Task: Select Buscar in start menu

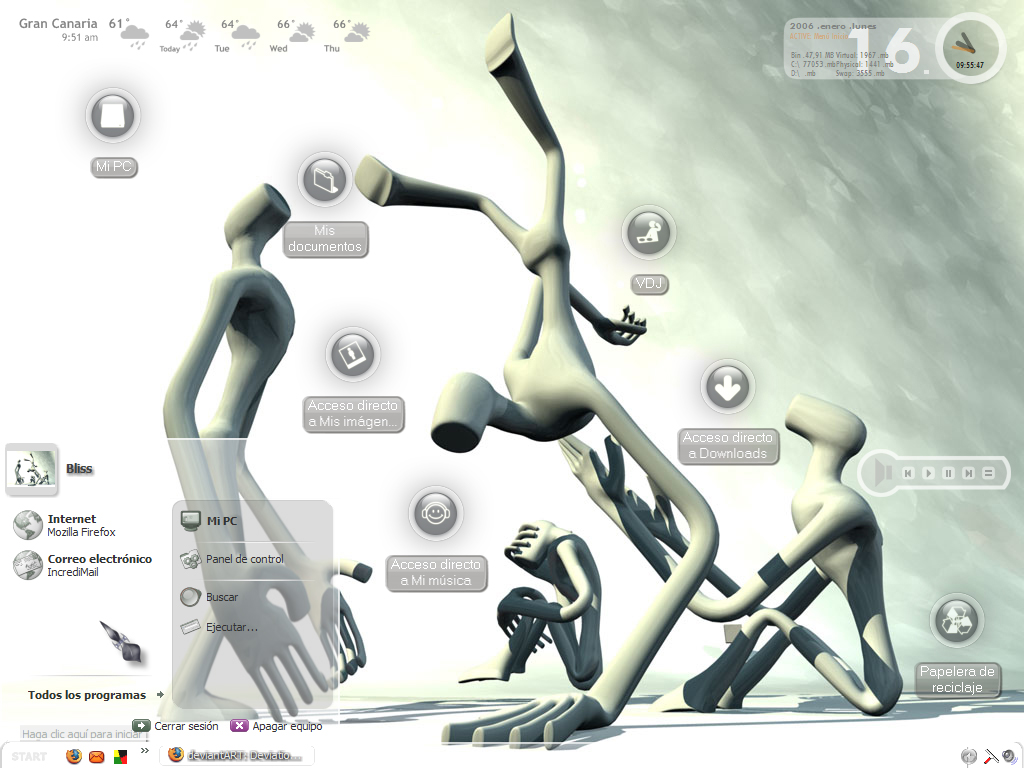Action: tap(222, 597)
